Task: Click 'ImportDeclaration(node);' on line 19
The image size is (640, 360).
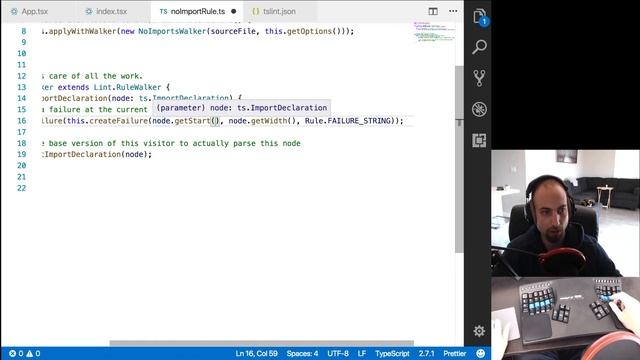Action: click(98, 154)
